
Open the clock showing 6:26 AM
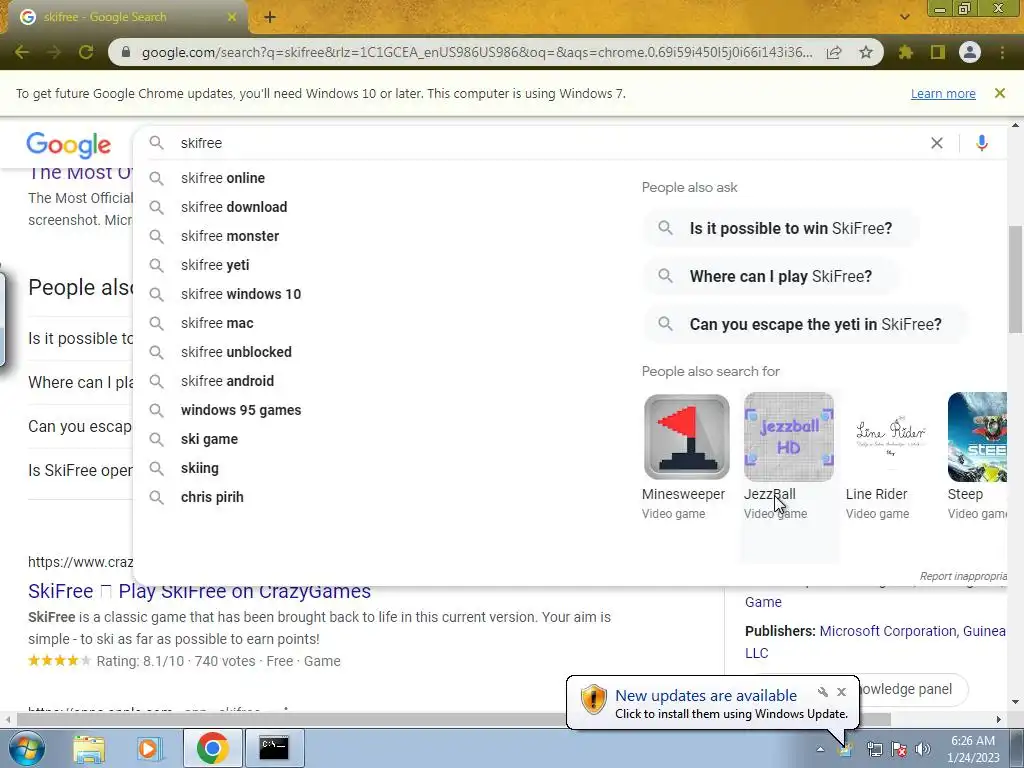(x=973, y=749)
